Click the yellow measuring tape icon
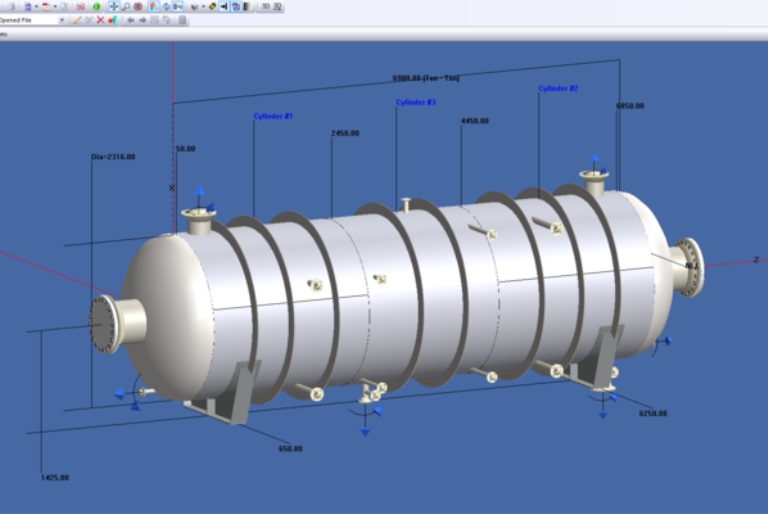Image resolution: width=768 pixels, height=514 pixels. [x=212, y=6]
